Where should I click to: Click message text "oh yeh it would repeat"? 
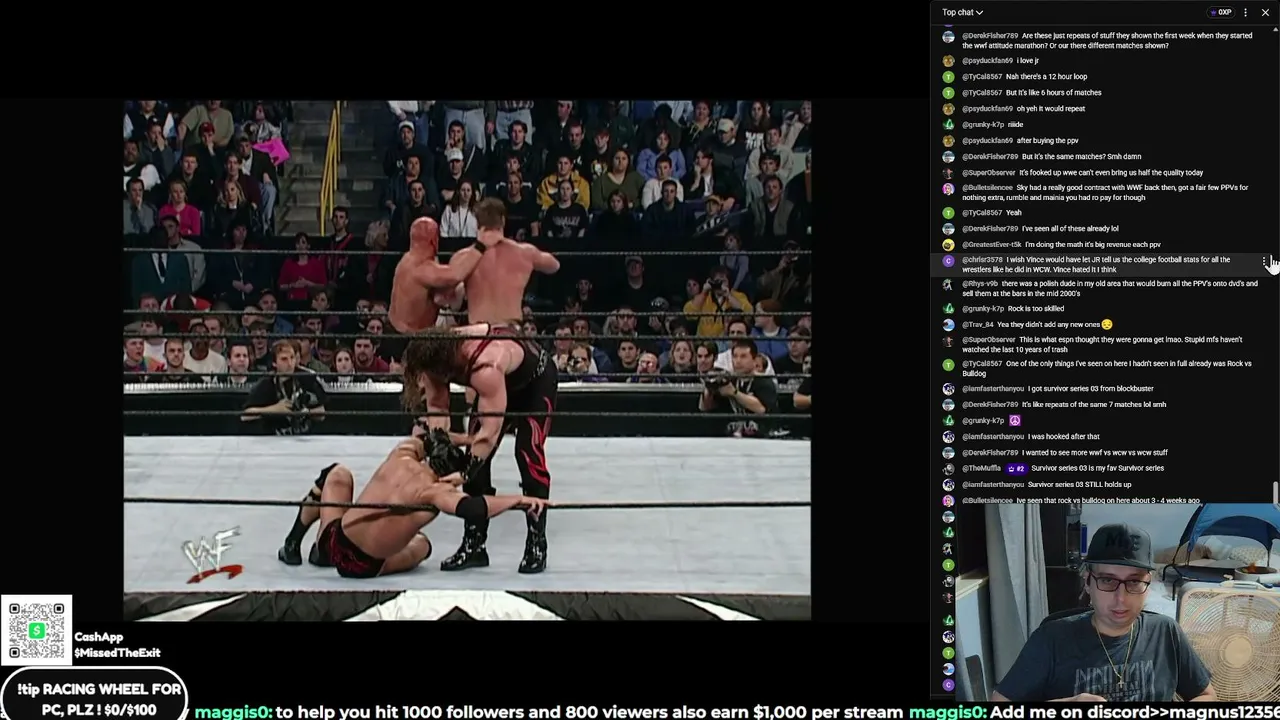1050,109
